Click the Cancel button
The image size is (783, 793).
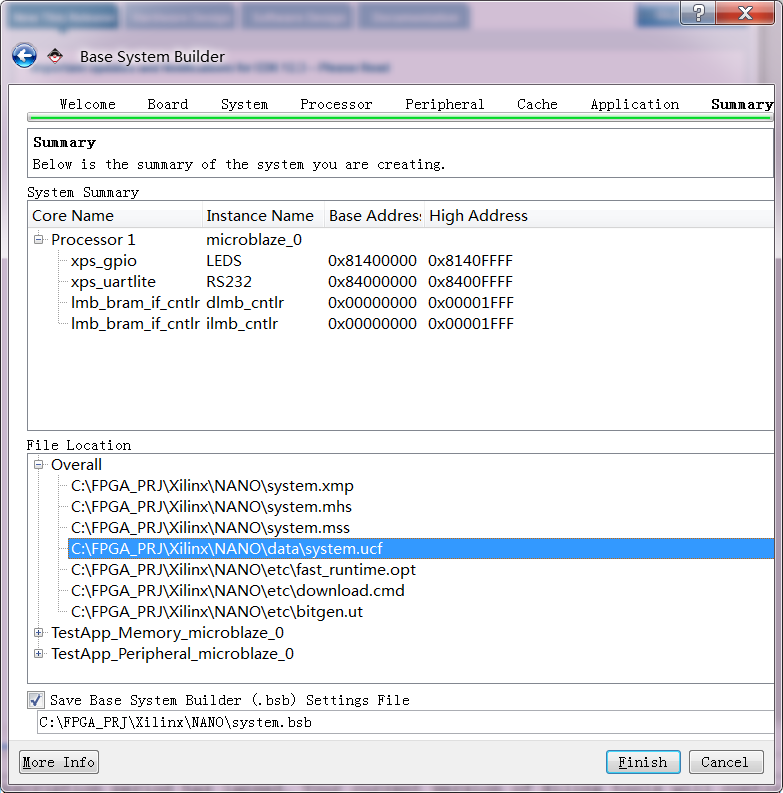point(725,762)
